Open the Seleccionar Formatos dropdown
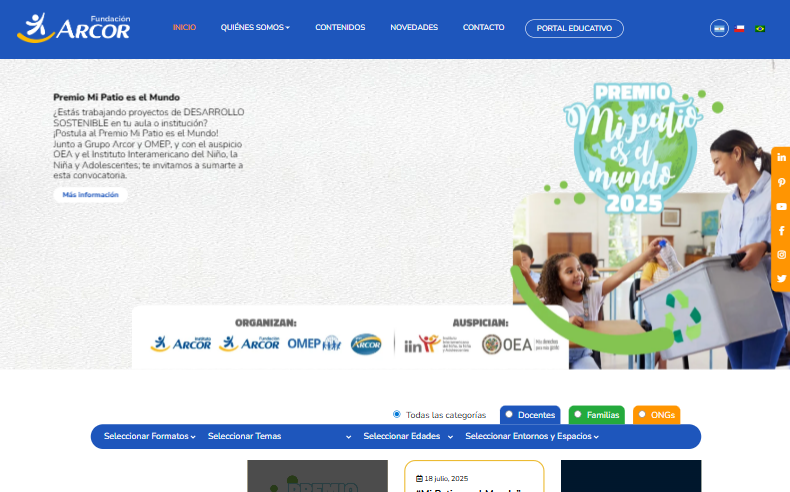790x492 pixels. [x=150, y=436]
